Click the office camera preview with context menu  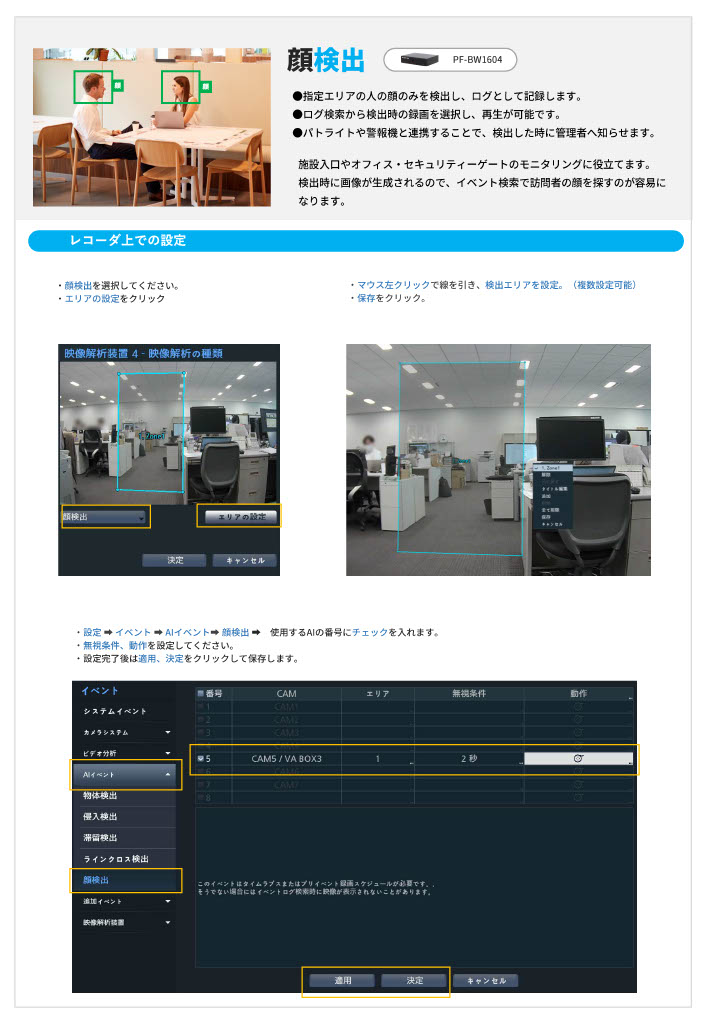(x=498, y=459)
